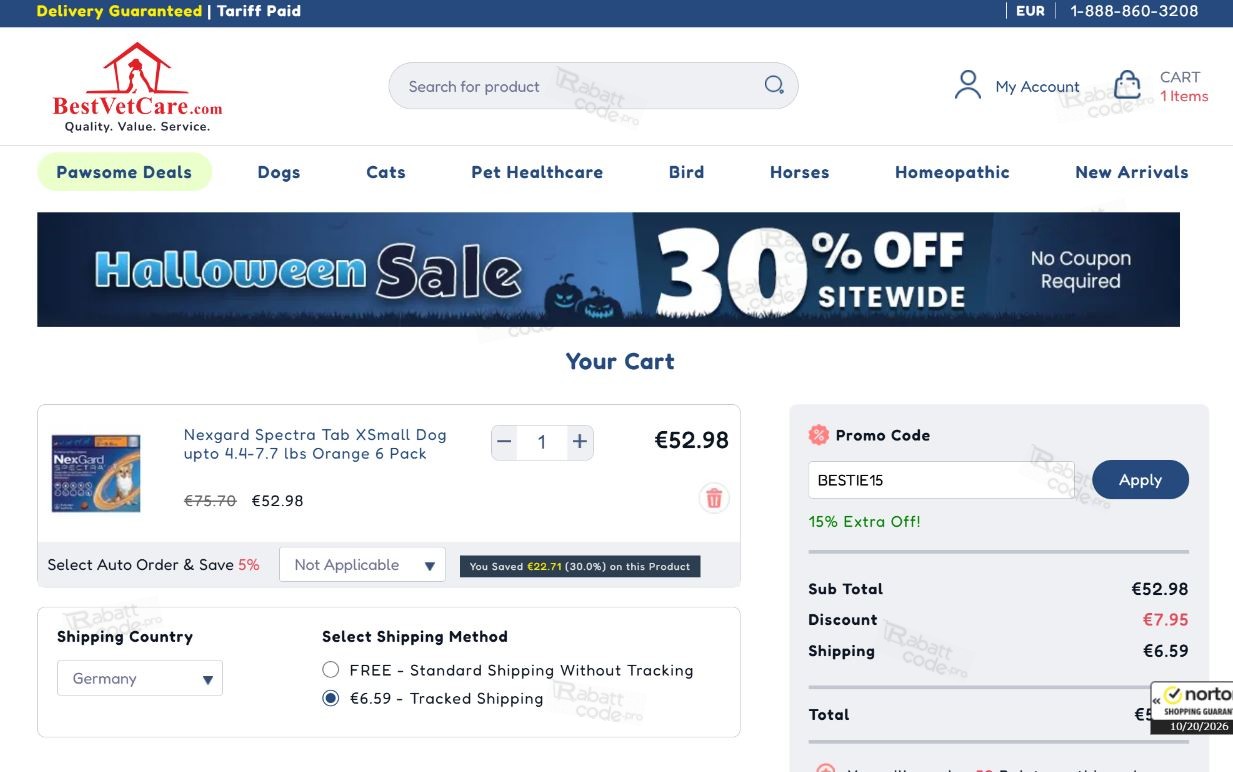Image resolution: width=1233 pixels, height=772 pixels.
Task: Click the struck-through price €75.70
Action: 210,501
